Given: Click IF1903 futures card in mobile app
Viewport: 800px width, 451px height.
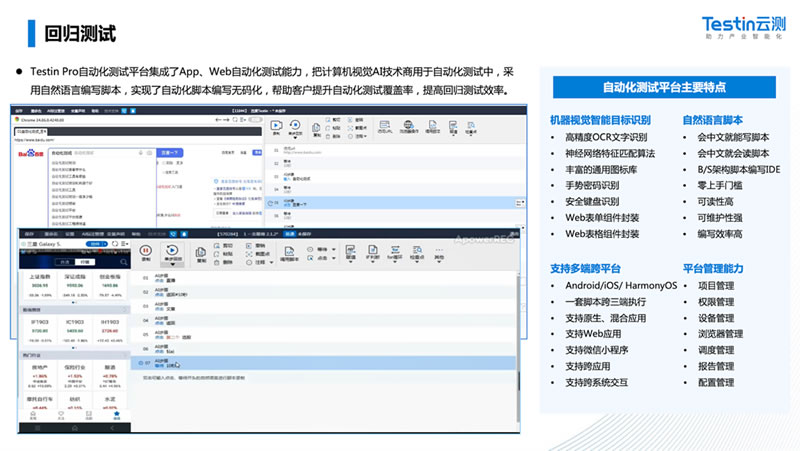Looking at the screenshot, I should pos(40,331).
